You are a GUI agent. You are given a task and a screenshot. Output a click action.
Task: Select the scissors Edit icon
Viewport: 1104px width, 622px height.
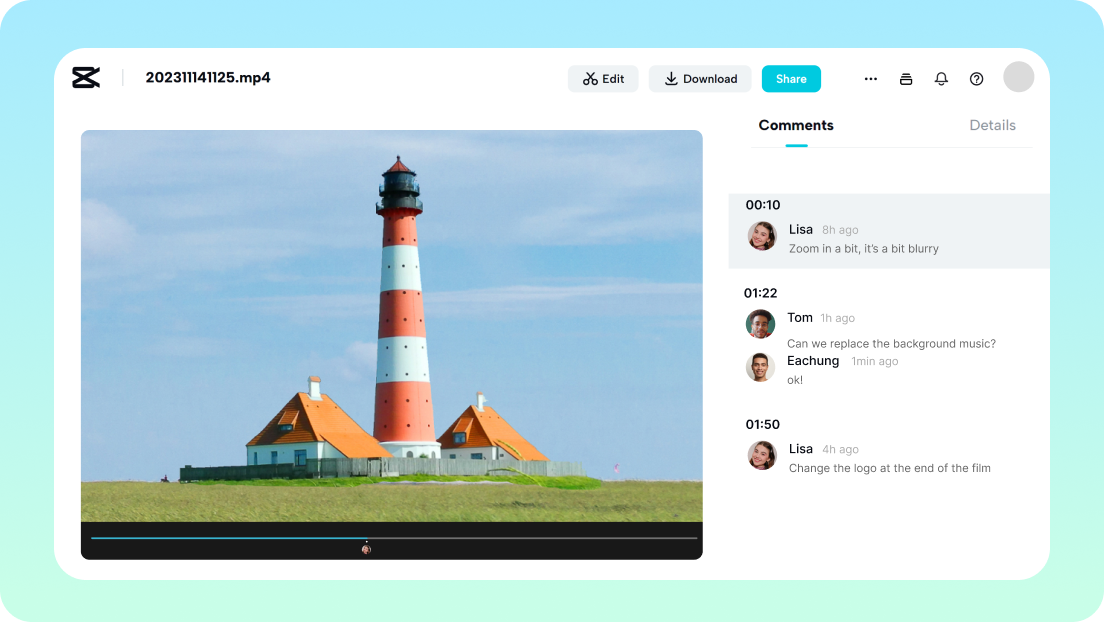click(588, 78)
